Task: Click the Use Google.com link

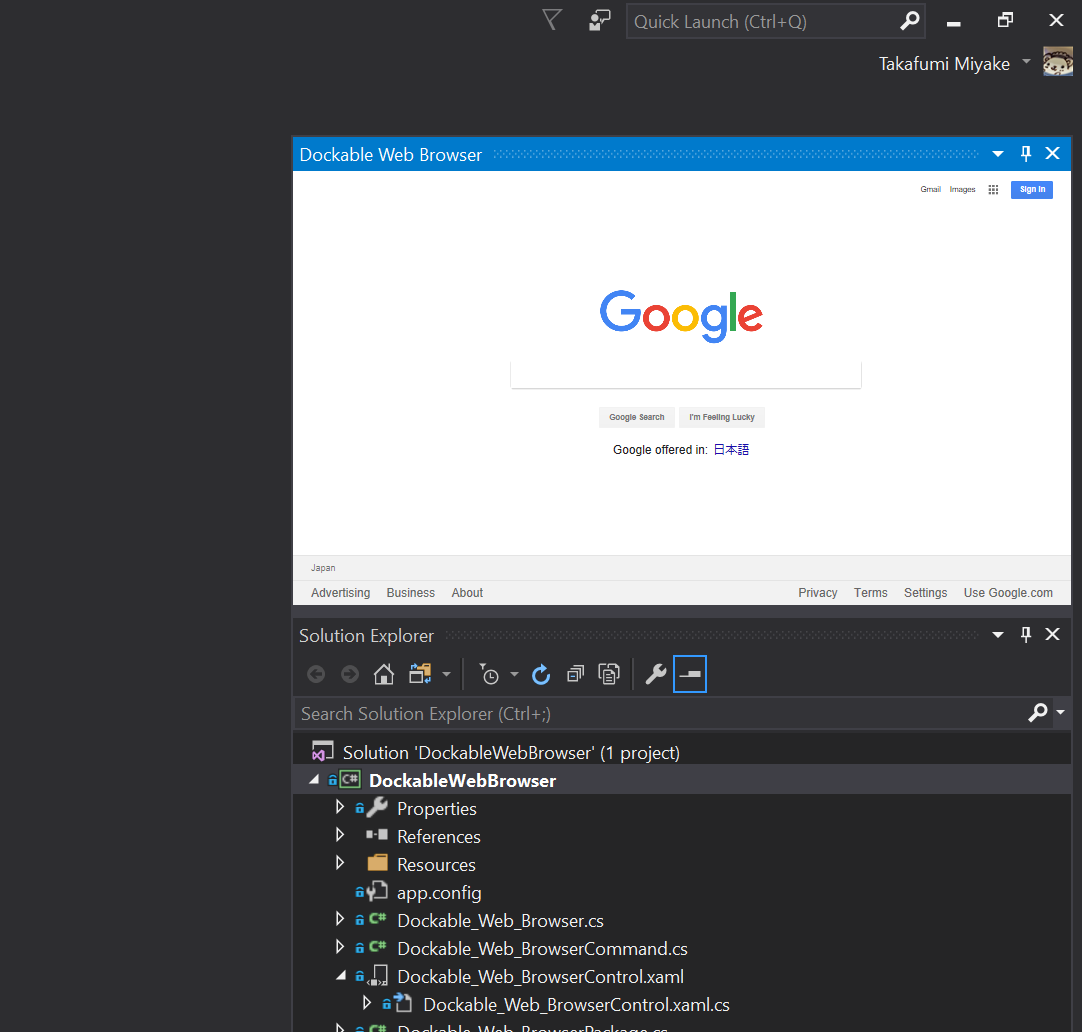Action: click(x=1008, y=593)
